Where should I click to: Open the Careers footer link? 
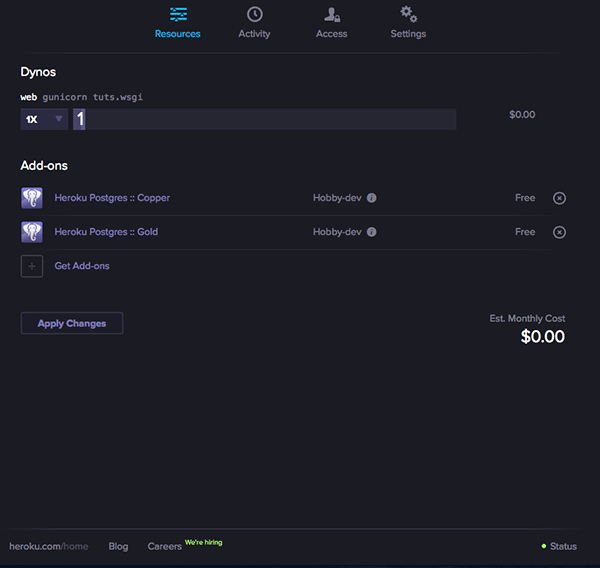165,547
